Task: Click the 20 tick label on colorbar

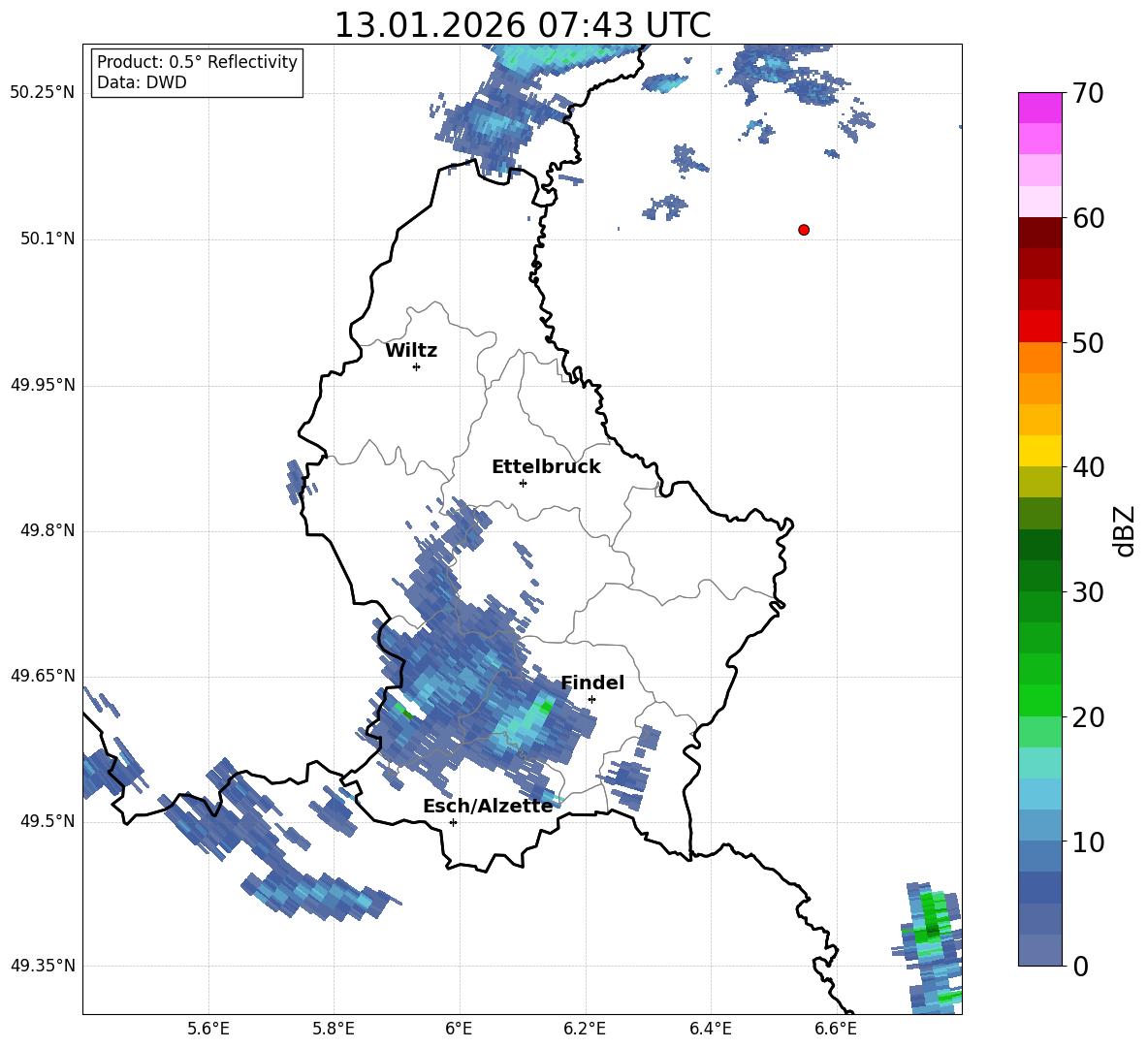Action: tap(1088, 717)
